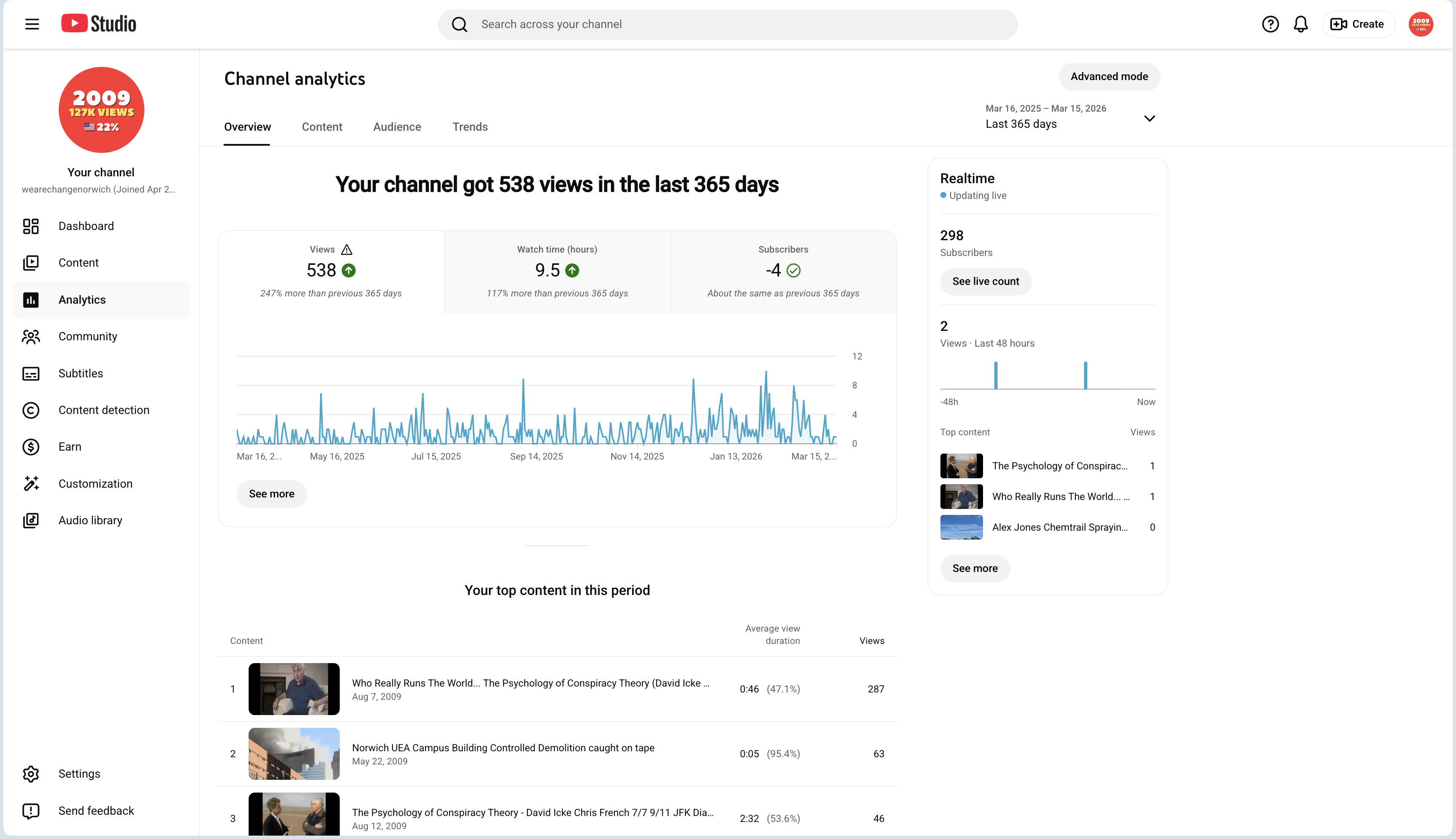Click the green up arrow beside 9.5
1456x839 pixels.
click(572, 270)
